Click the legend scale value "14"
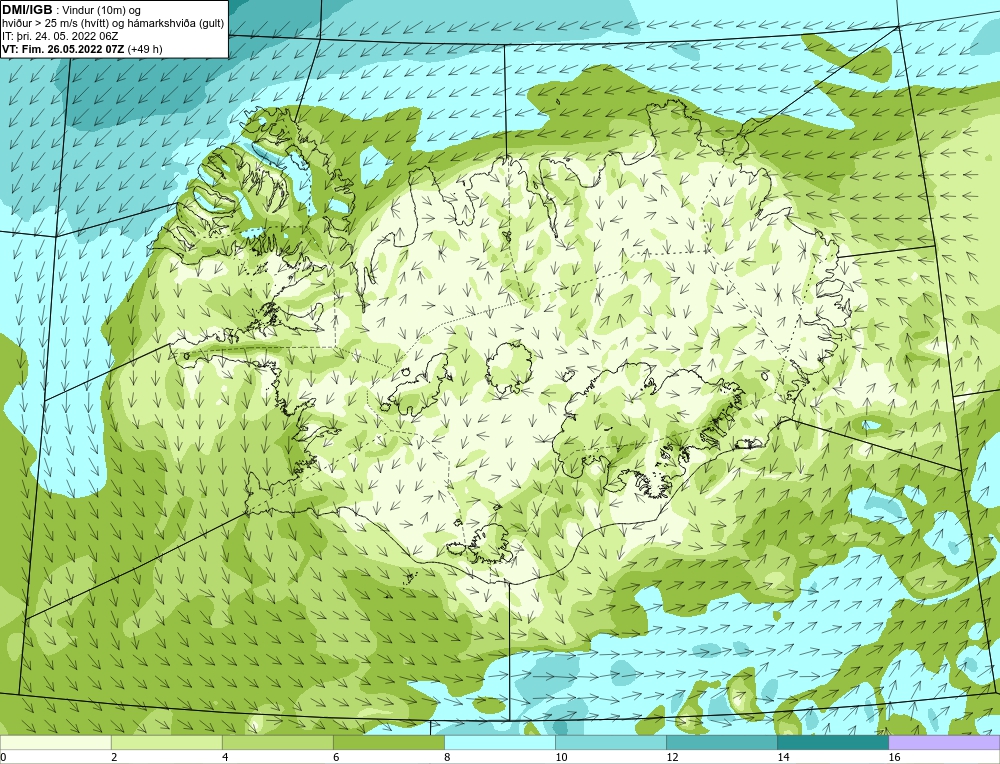 (x=783, y=757)
